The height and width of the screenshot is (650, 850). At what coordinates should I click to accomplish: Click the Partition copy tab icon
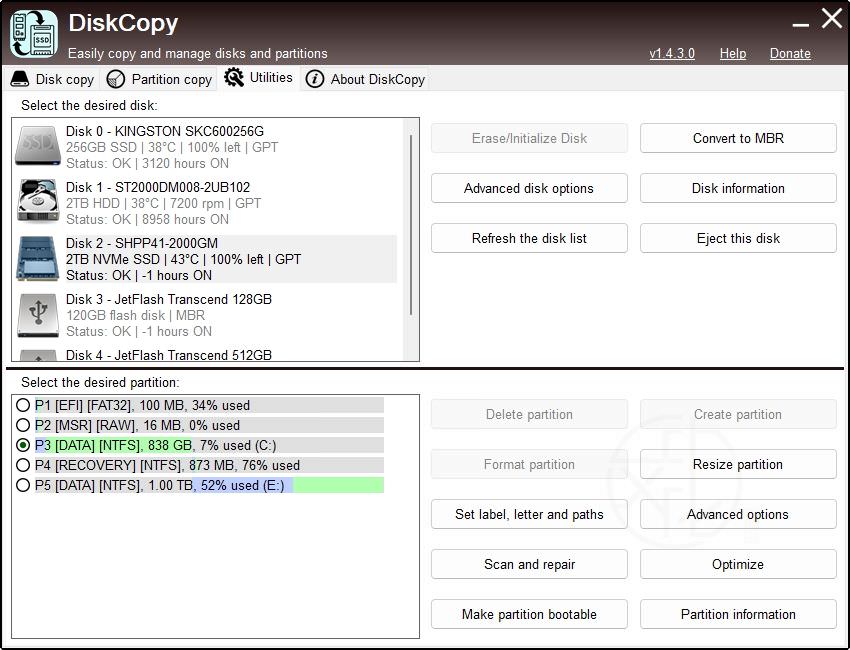click(x=116, y=79)
